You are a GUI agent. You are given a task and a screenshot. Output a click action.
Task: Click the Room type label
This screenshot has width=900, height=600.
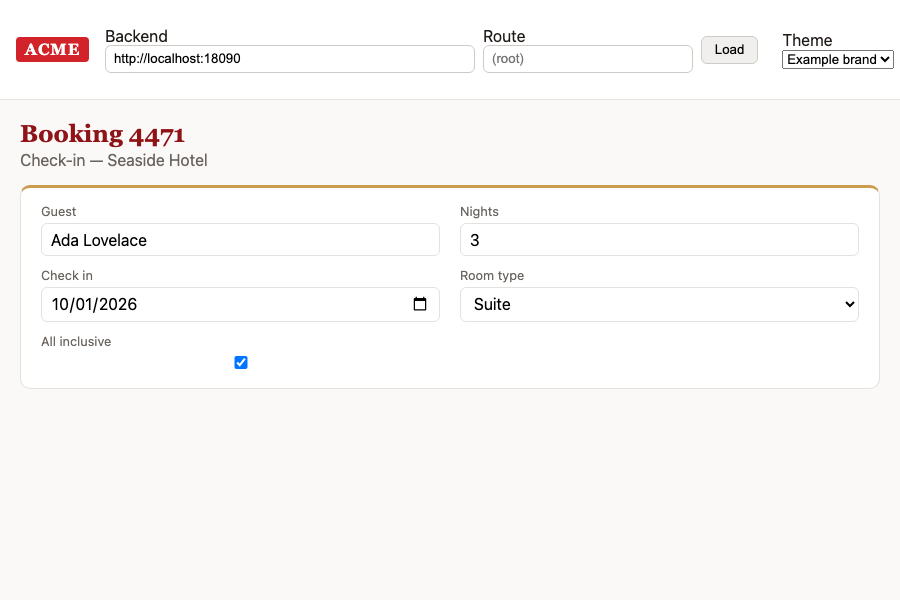(492, 276)
